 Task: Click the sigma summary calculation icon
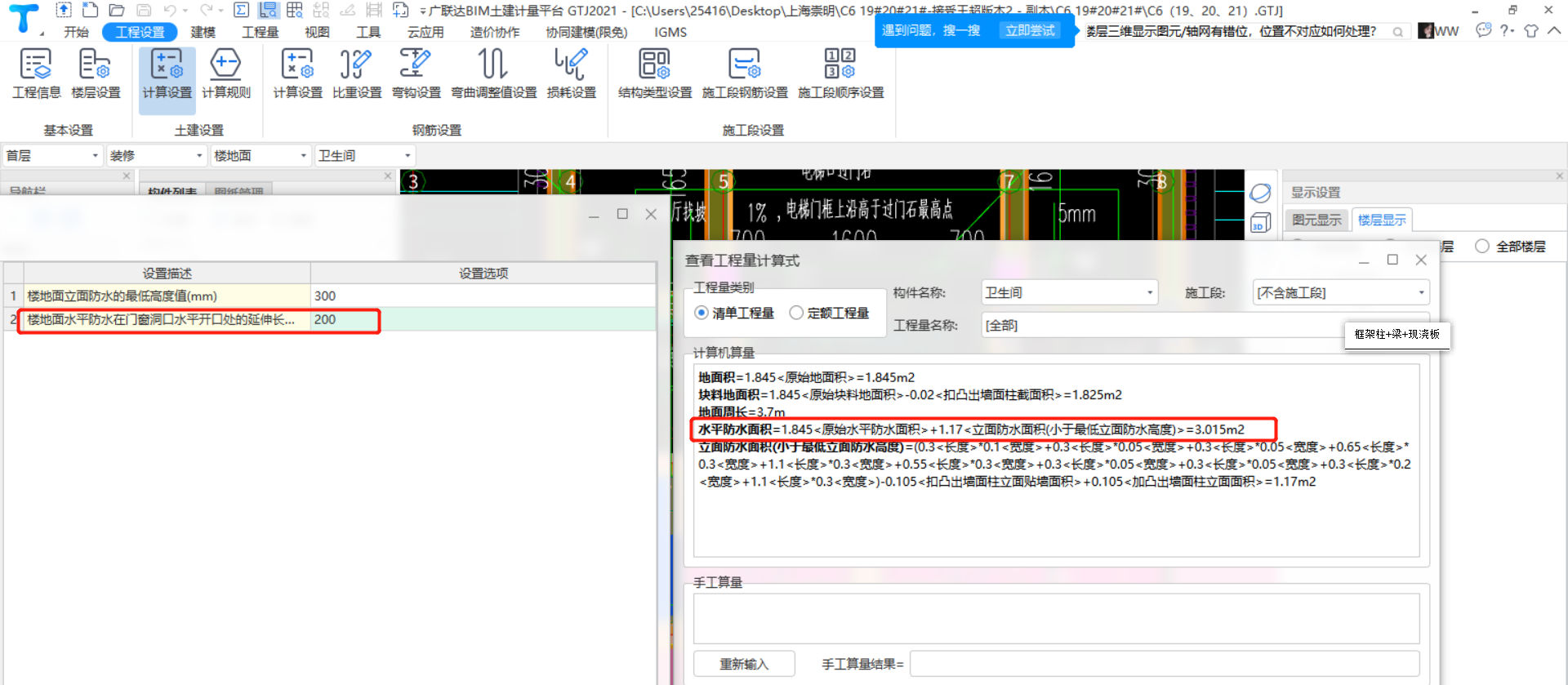pyautogui.click(x=241, y=10)
